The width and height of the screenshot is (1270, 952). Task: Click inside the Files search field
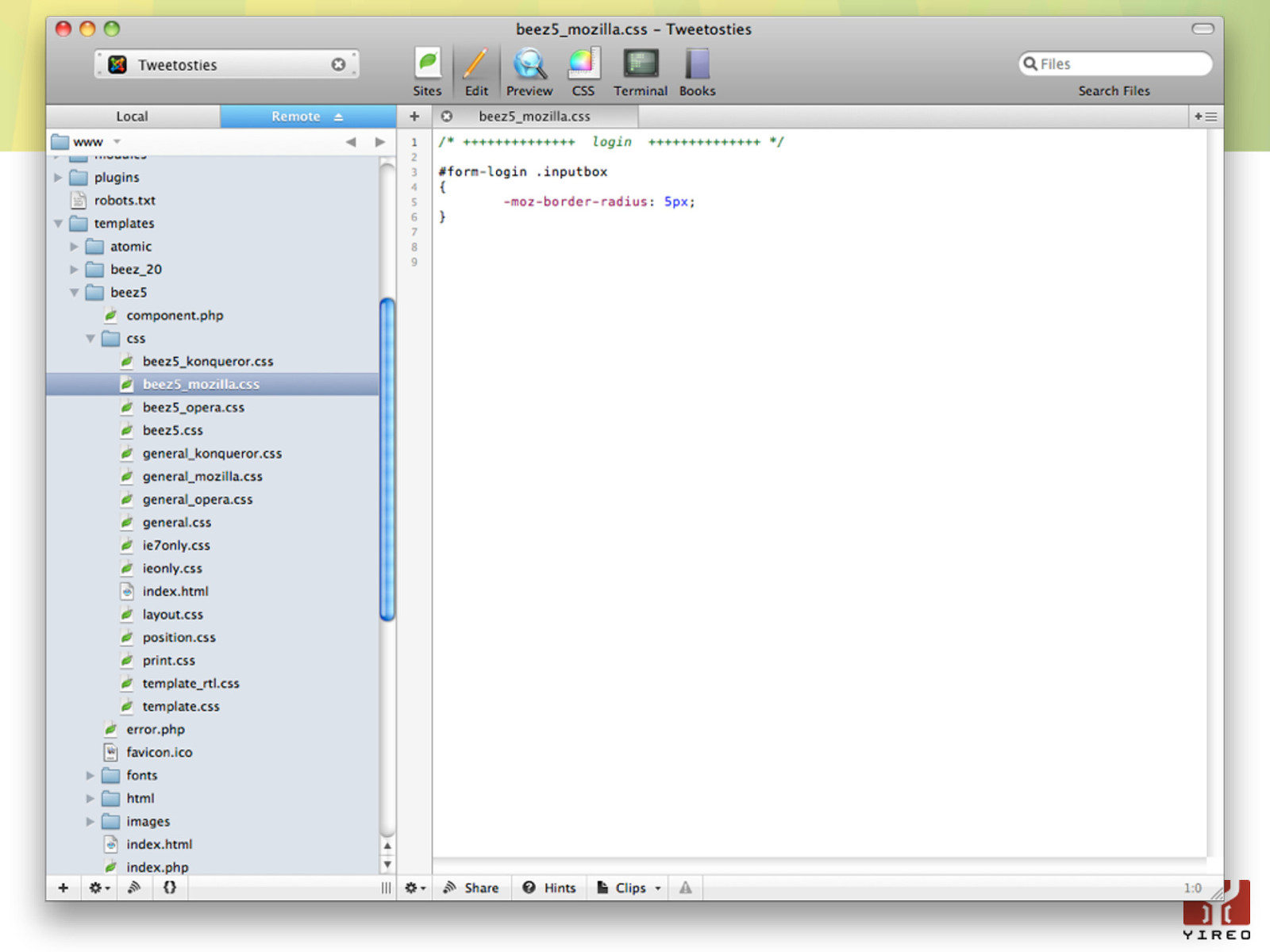tap(1115, 63)
